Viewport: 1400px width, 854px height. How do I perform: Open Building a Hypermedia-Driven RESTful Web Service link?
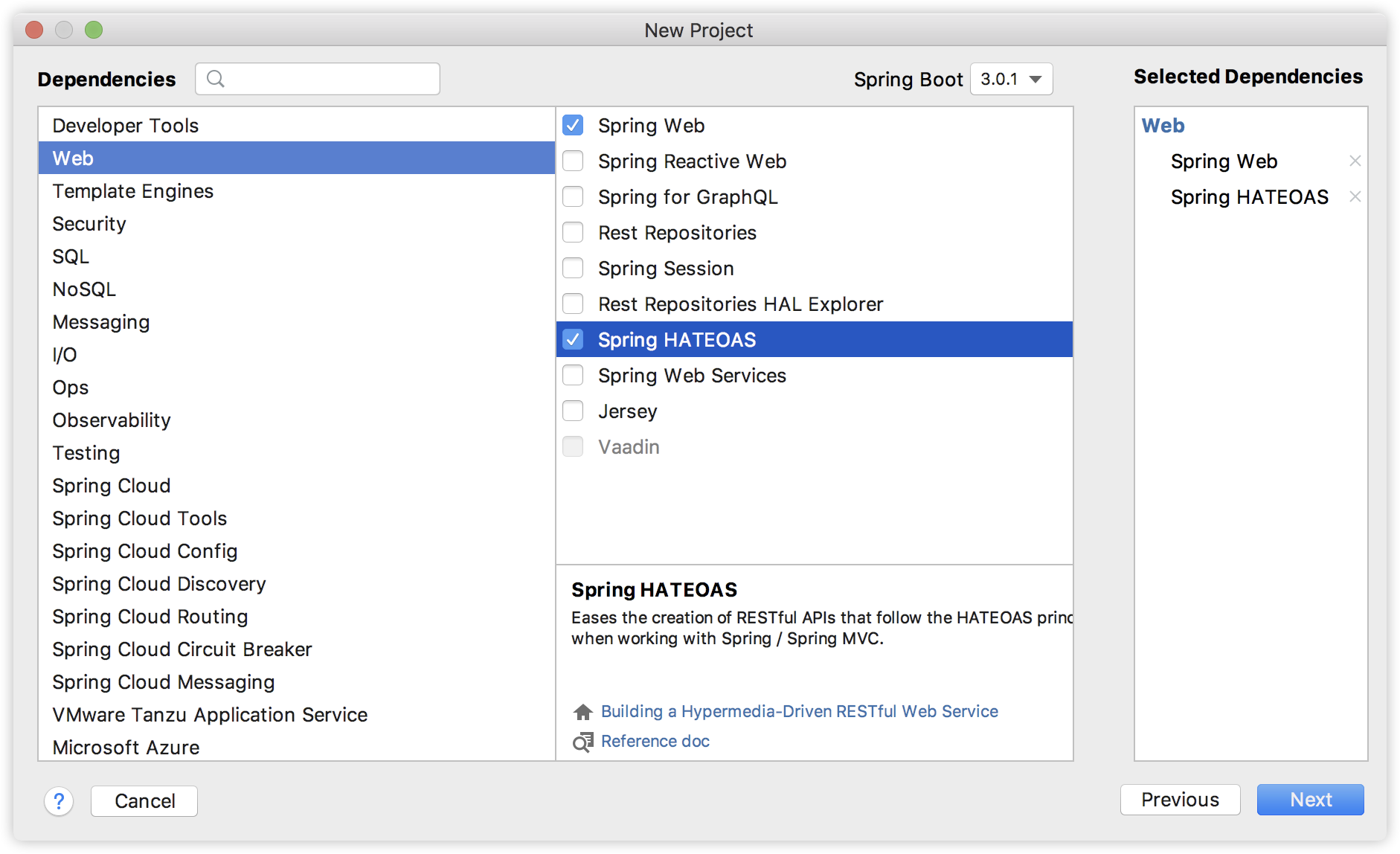799,712
